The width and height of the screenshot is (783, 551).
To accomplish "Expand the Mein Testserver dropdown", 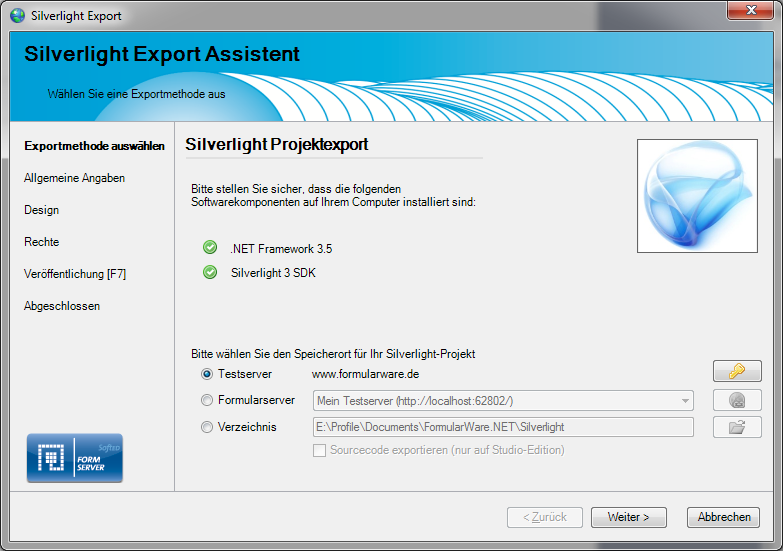I will (685, 401).
